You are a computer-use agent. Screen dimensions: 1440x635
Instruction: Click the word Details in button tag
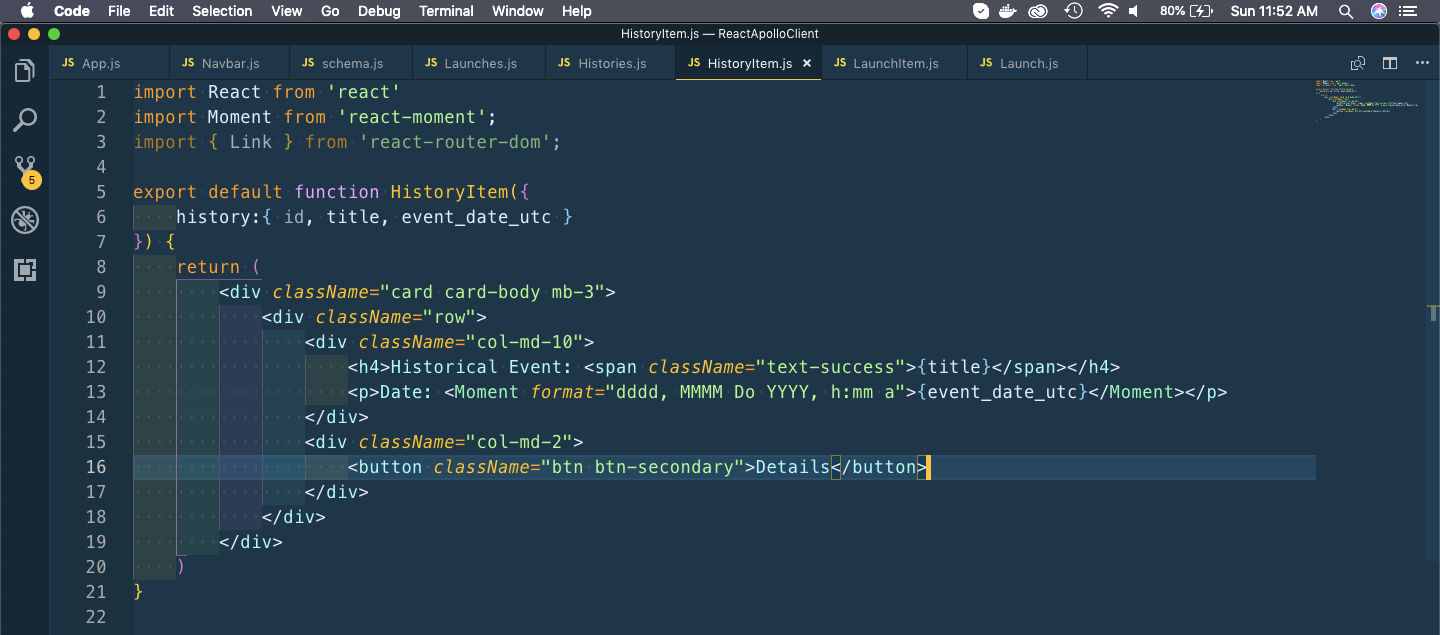(x=793, y=467)
